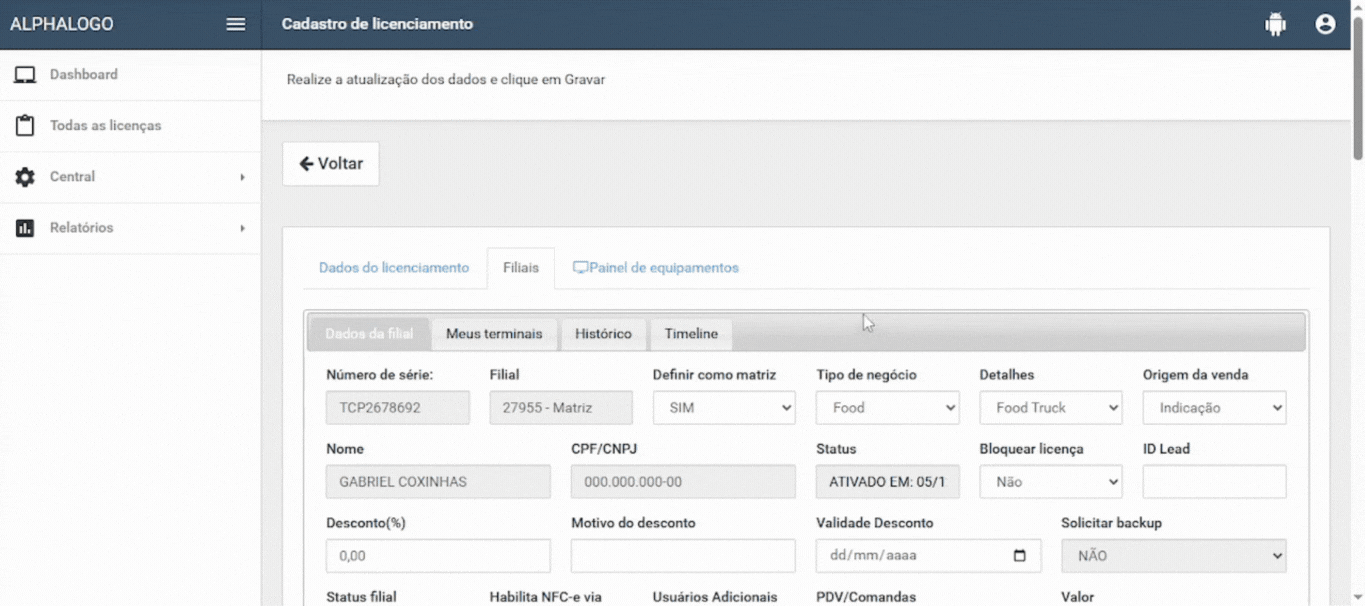Click the Dashboard laptop icon
Image resolution: width=1365 pixels, height=606 pixels.
[x=25, y=75]
